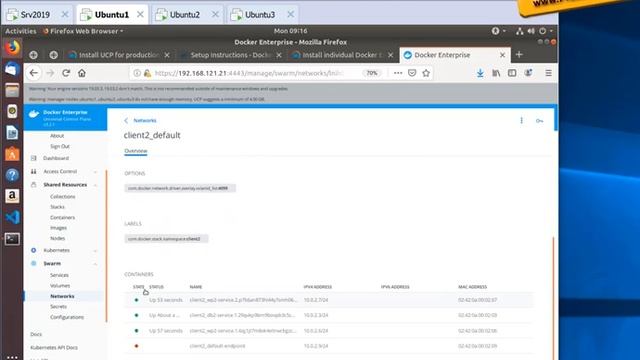Open Collections under Shared Resources
Viewport: 640px width, 360px height.
(x=62, y=197)
